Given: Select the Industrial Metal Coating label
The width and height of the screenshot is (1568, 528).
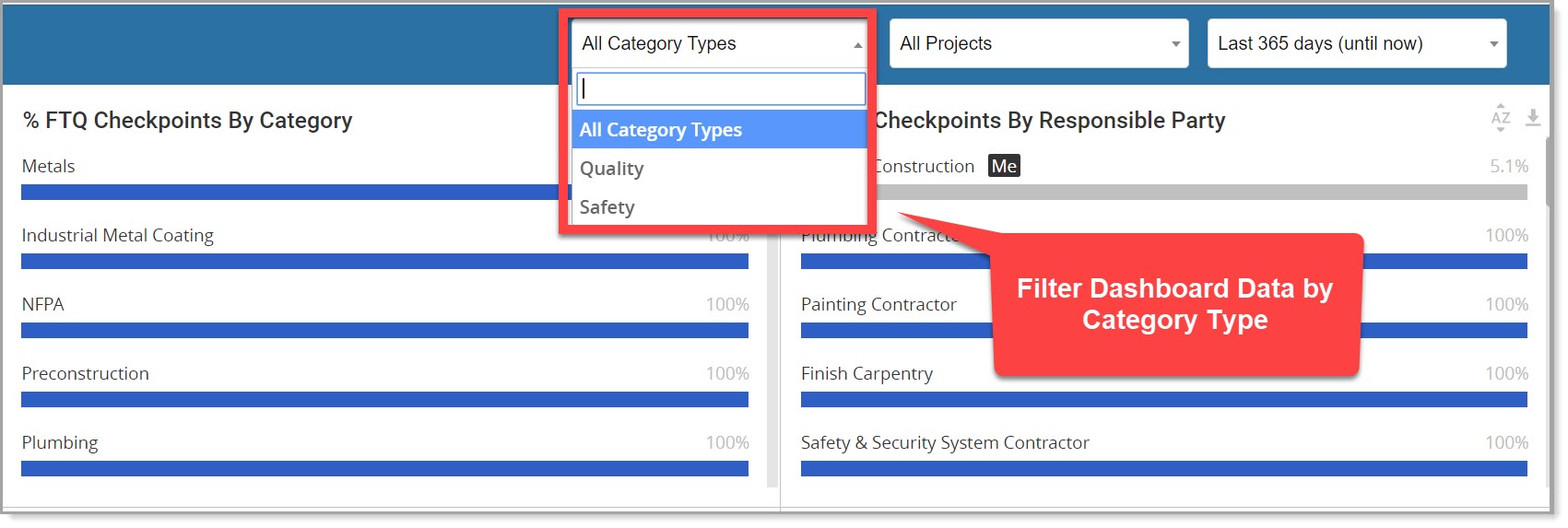Looking at the screenshot, I should (x=117, y=235).
